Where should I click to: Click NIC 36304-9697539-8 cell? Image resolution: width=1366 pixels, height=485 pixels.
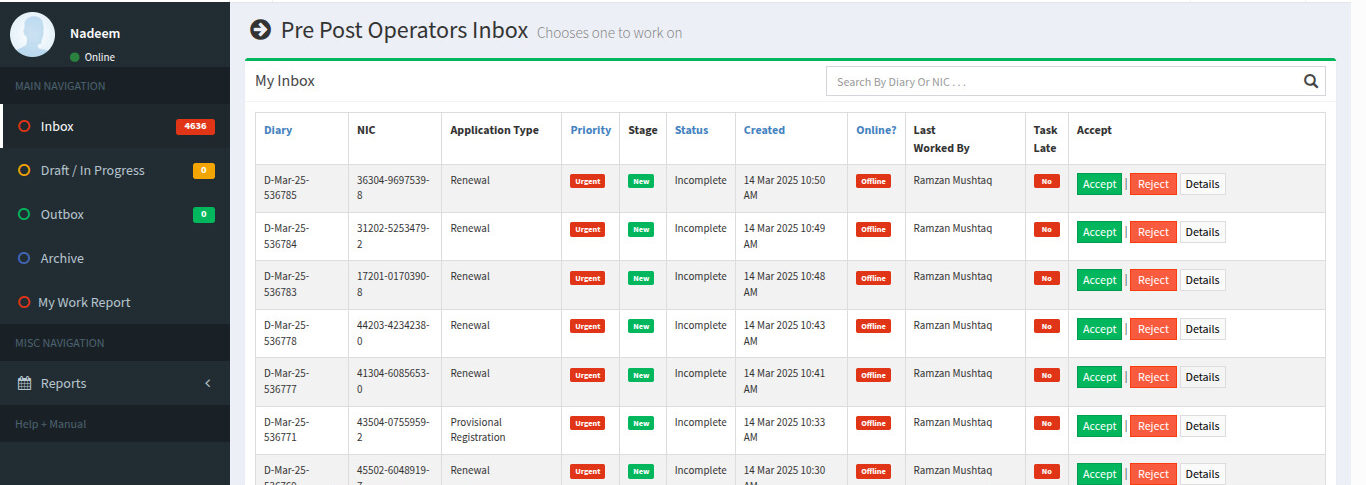click(393, 189)
